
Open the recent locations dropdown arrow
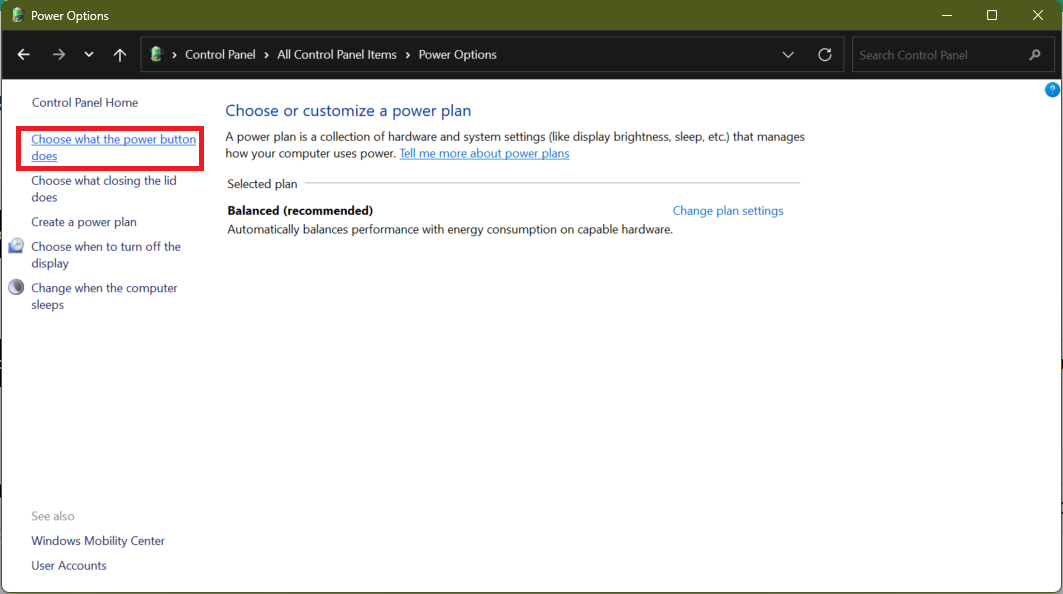click(89, 55)
